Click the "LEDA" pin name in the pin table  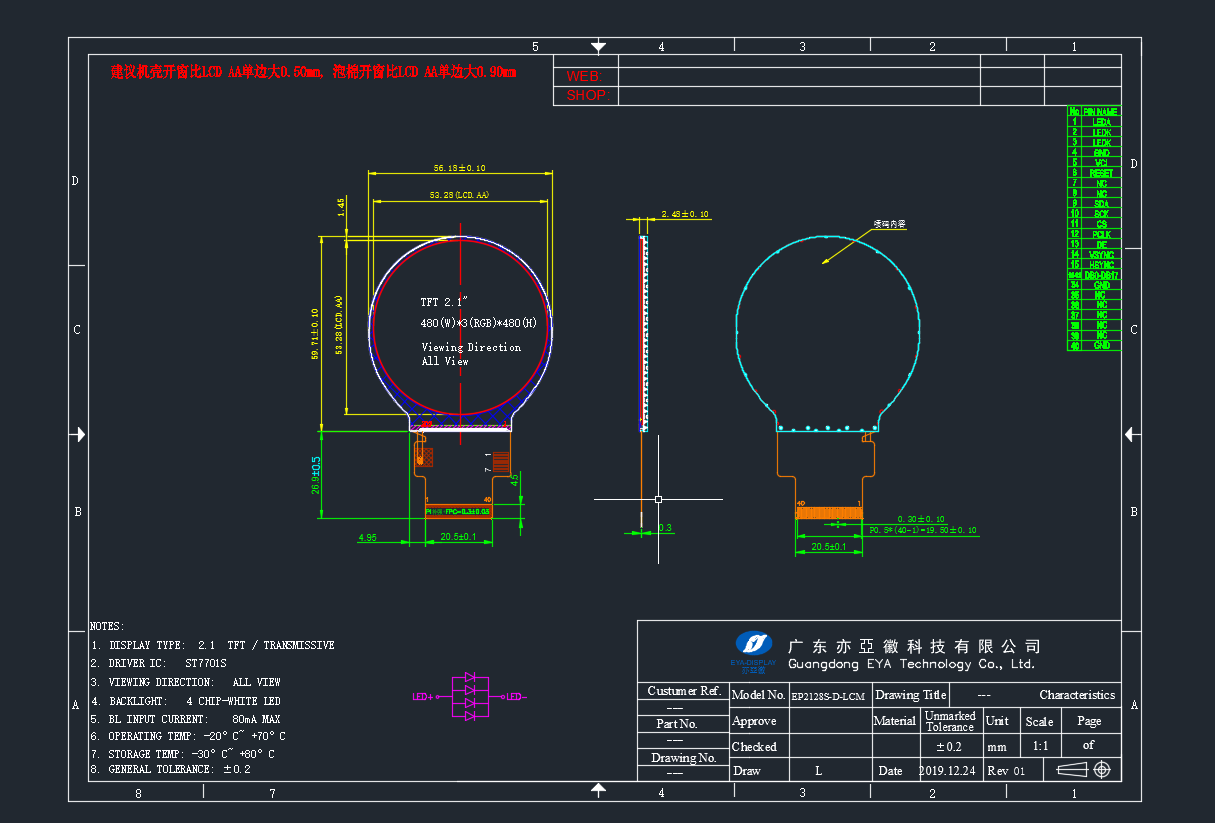point(1101,122)
